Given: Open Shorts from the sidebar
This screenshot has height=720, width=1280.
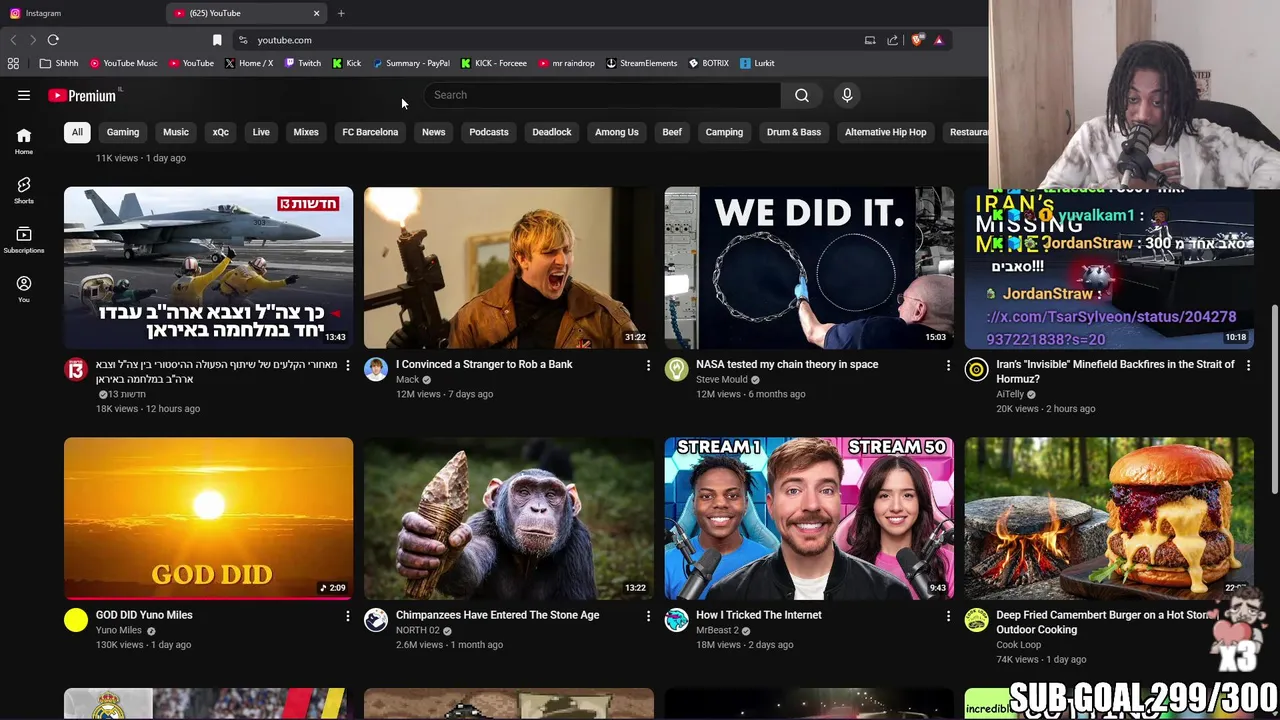Looking at the screenshot, I should click(x=24, y=190).
